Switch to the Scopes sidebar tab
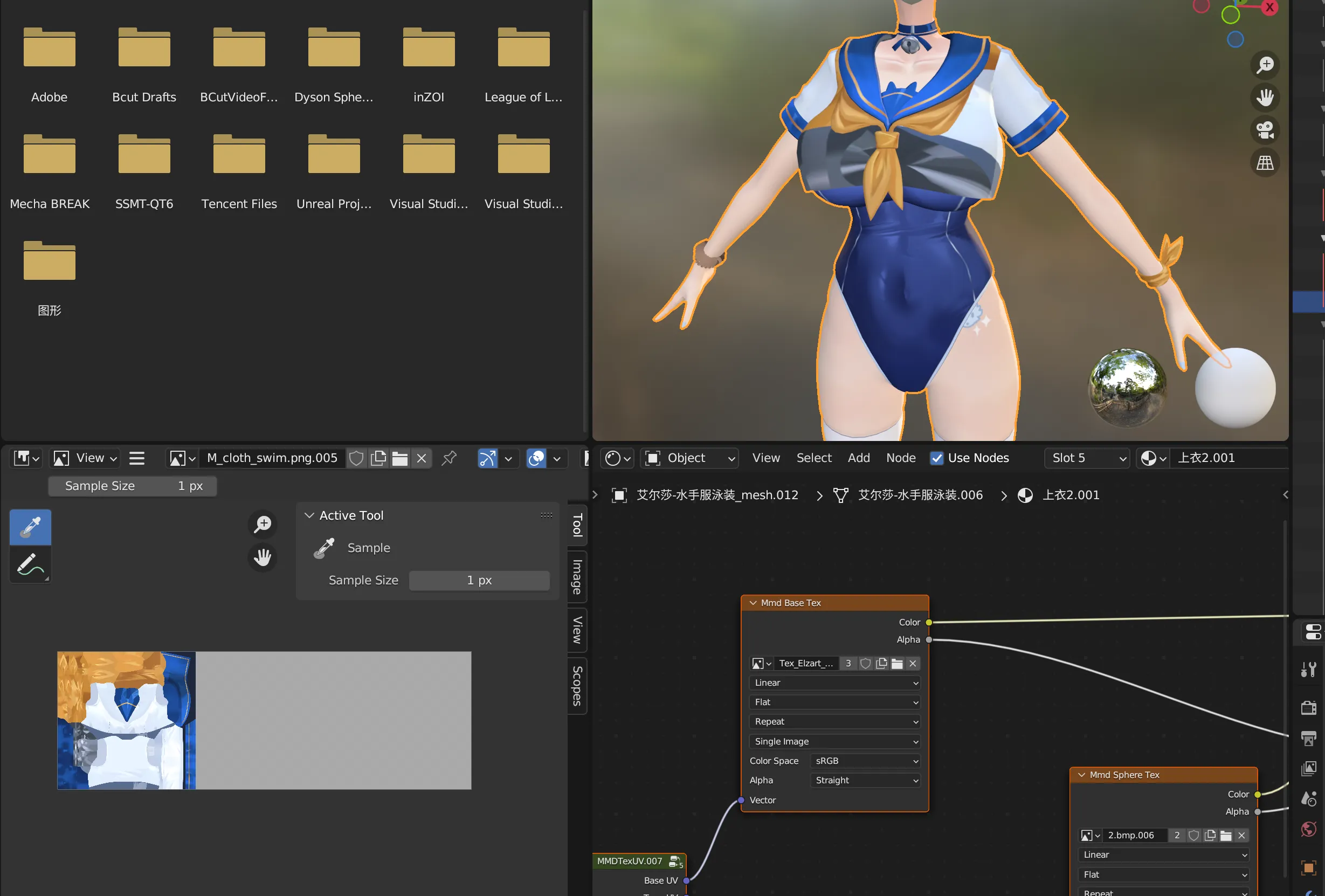 point(577,686)
